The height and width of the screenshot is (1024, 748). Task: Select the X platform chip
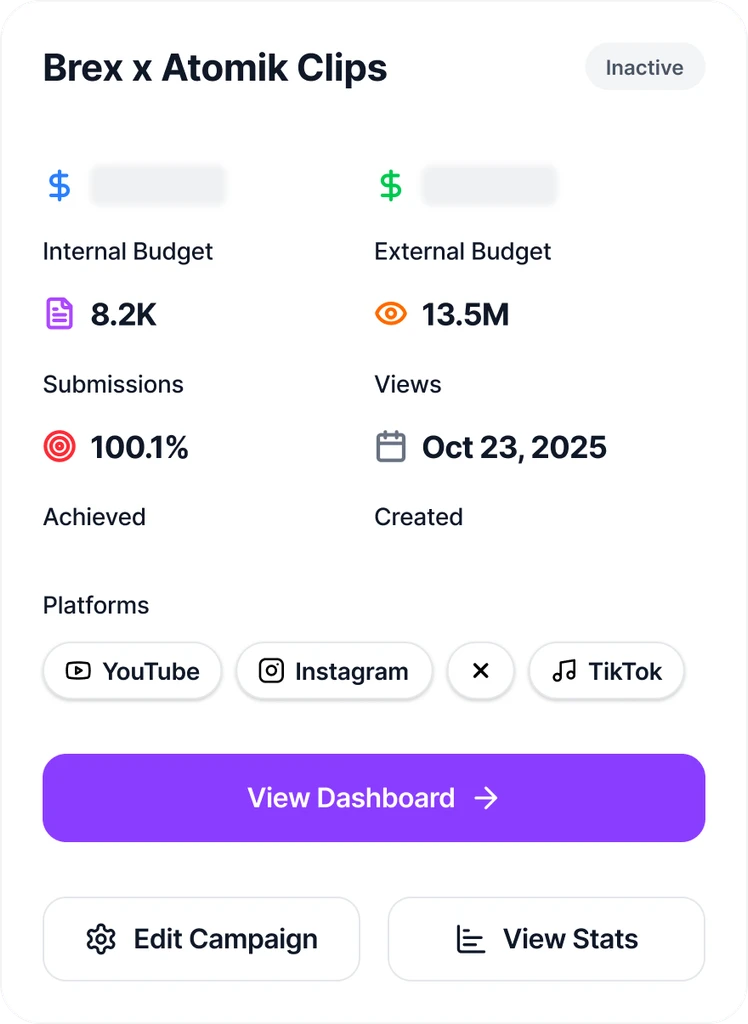coord(481,671)
